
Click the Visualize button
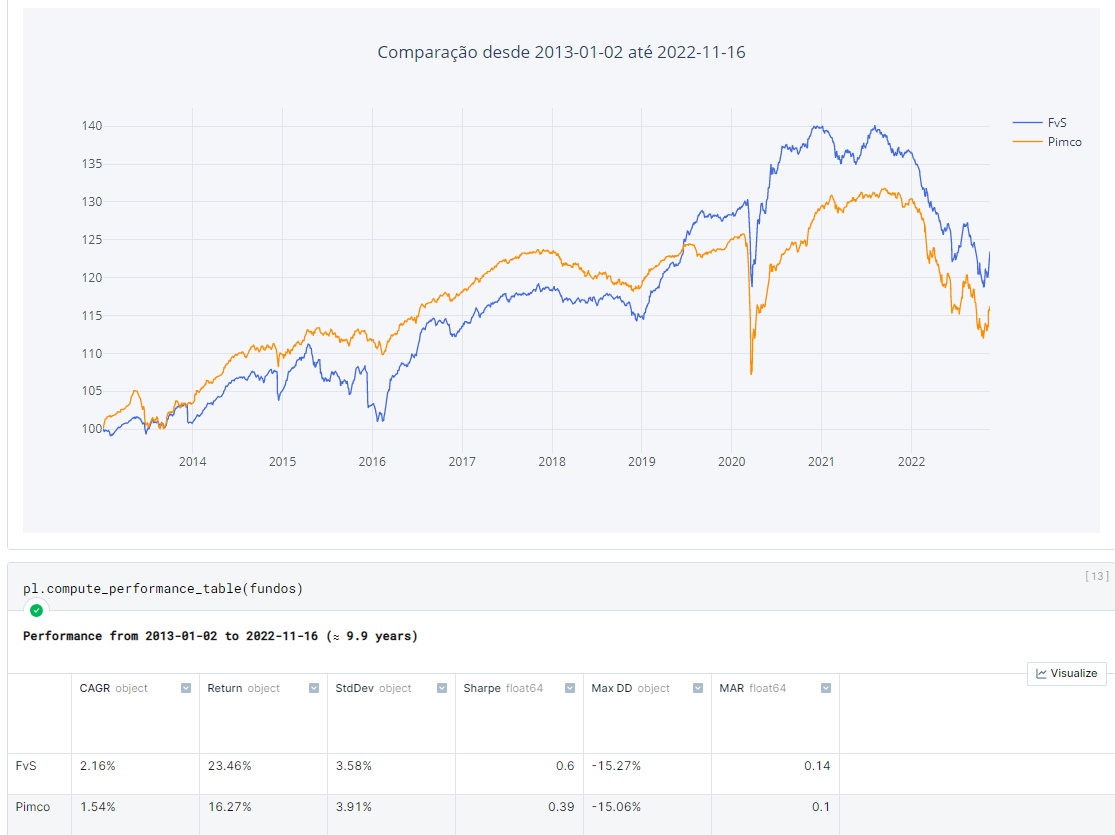1067,673
